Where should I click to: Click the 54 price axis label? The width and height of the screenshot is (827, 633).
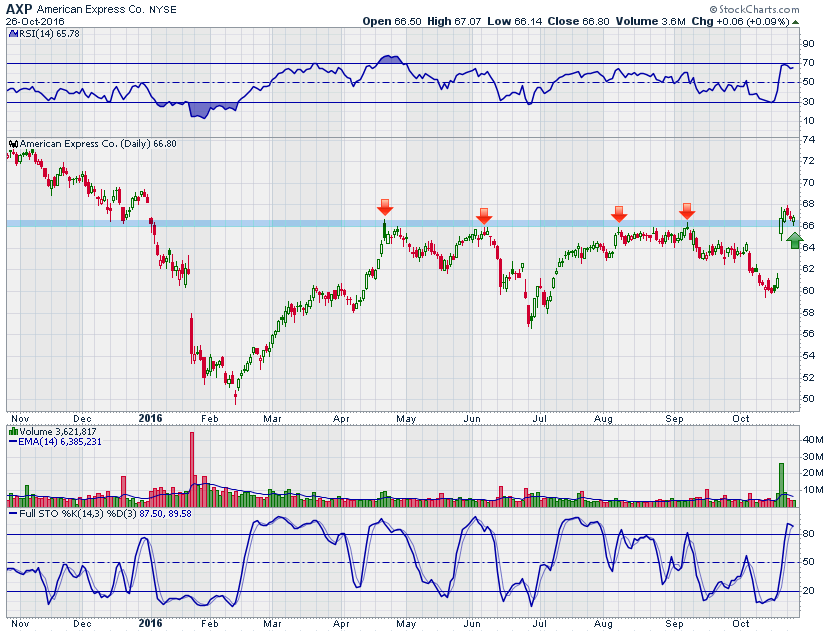(x=808, y=356)
